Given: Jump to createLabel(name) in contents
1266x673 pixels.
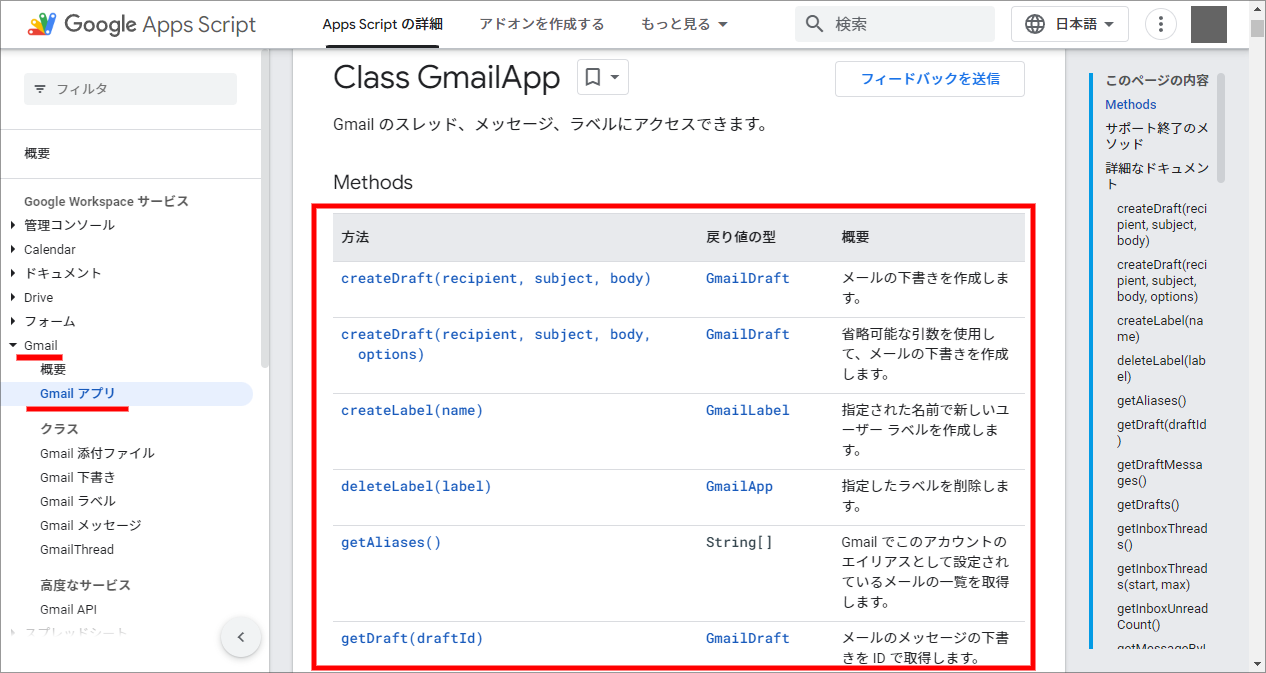Looking at the screenshot, I should pyautogui.click(x=1162, y=328).
